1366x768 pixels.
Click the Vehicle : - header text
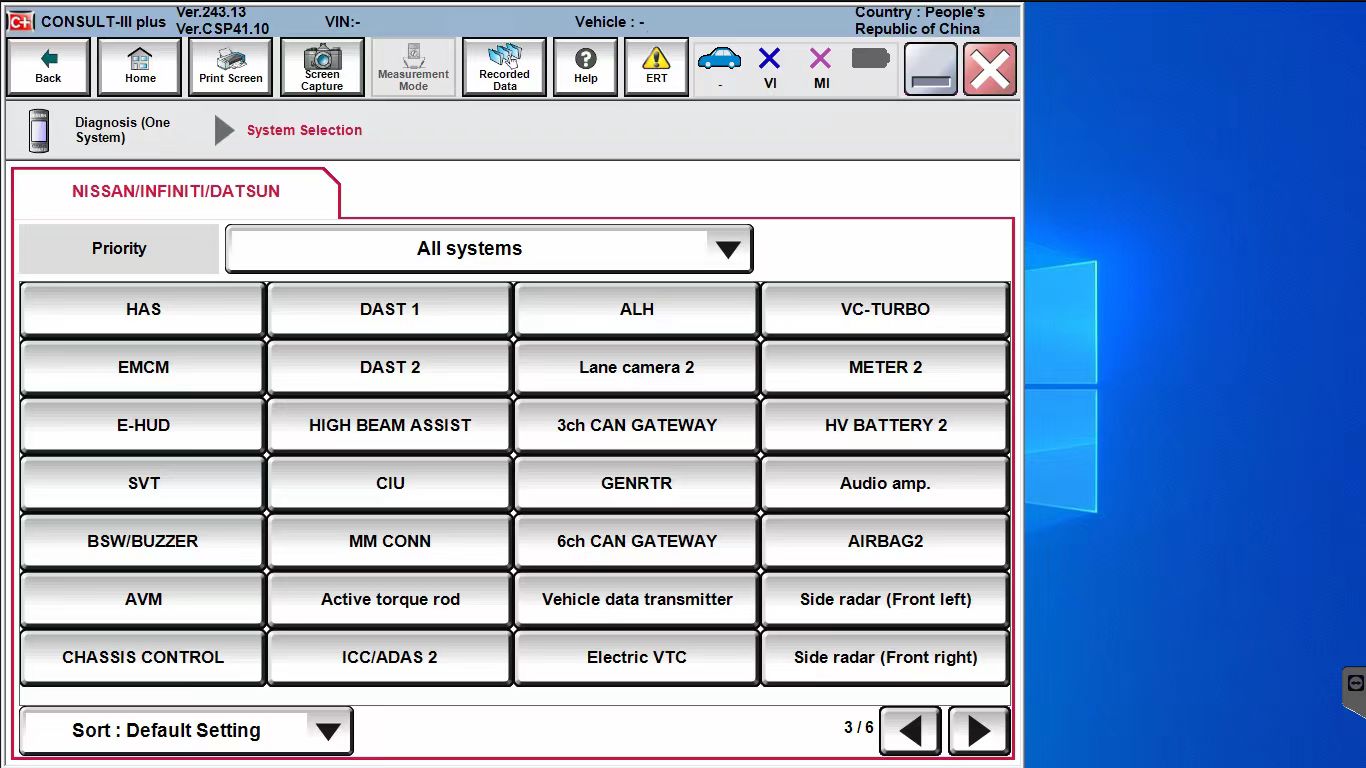point(610,21)
